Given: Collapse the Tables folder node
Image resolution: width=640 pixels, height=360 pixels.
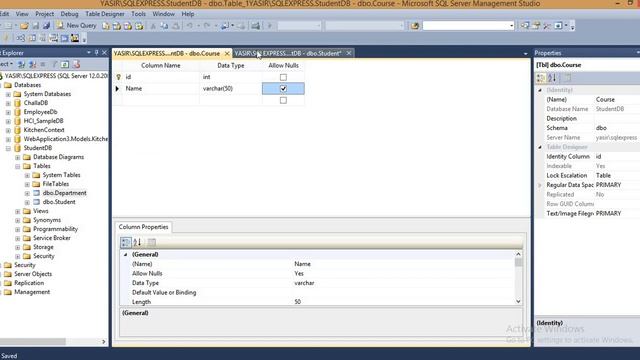Looking at the screenshot, I should tap(18, 166).
